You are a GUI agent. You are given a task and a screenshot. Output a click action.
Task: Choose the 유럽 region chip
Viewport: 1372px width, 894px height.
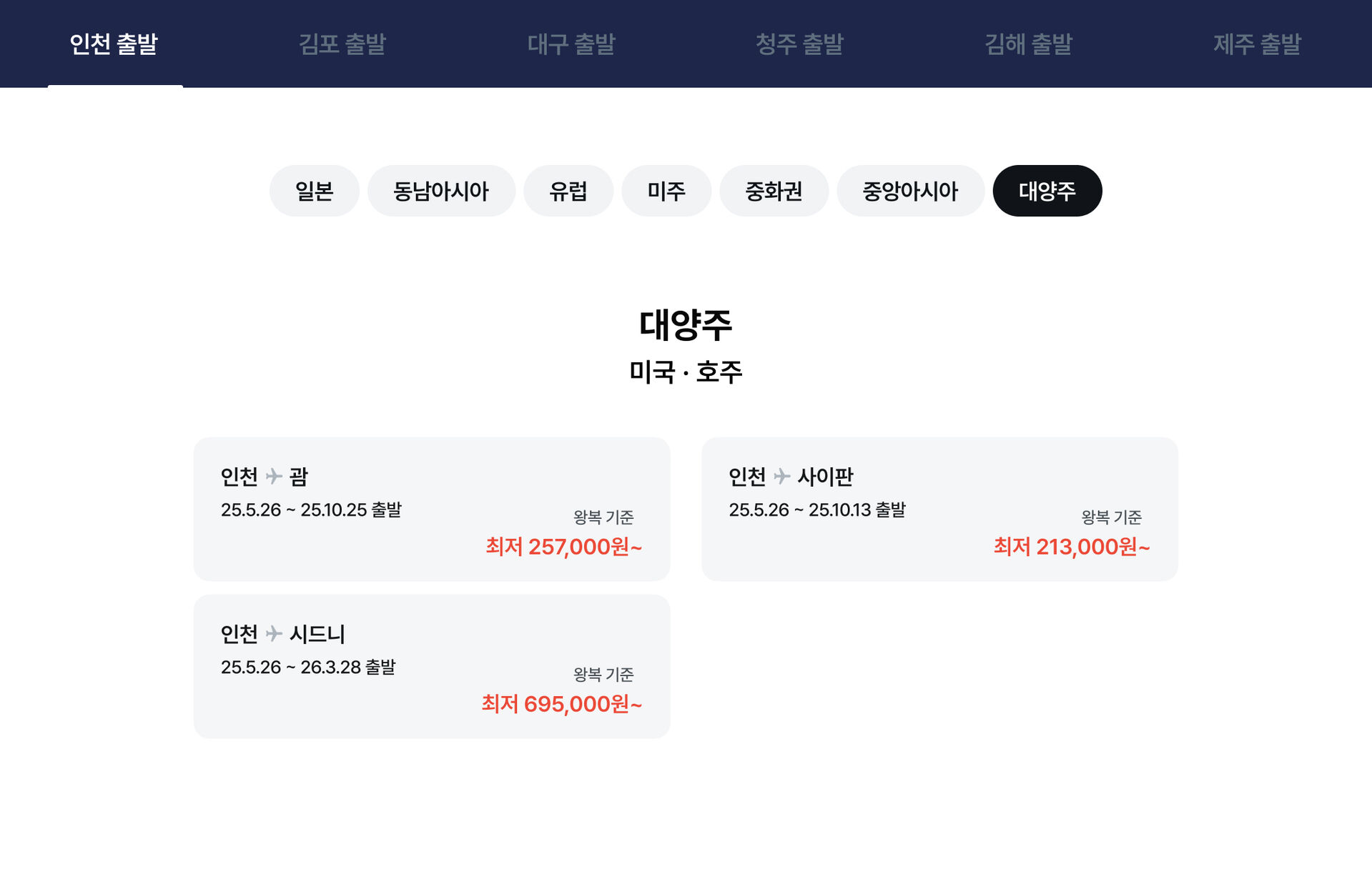568,191
